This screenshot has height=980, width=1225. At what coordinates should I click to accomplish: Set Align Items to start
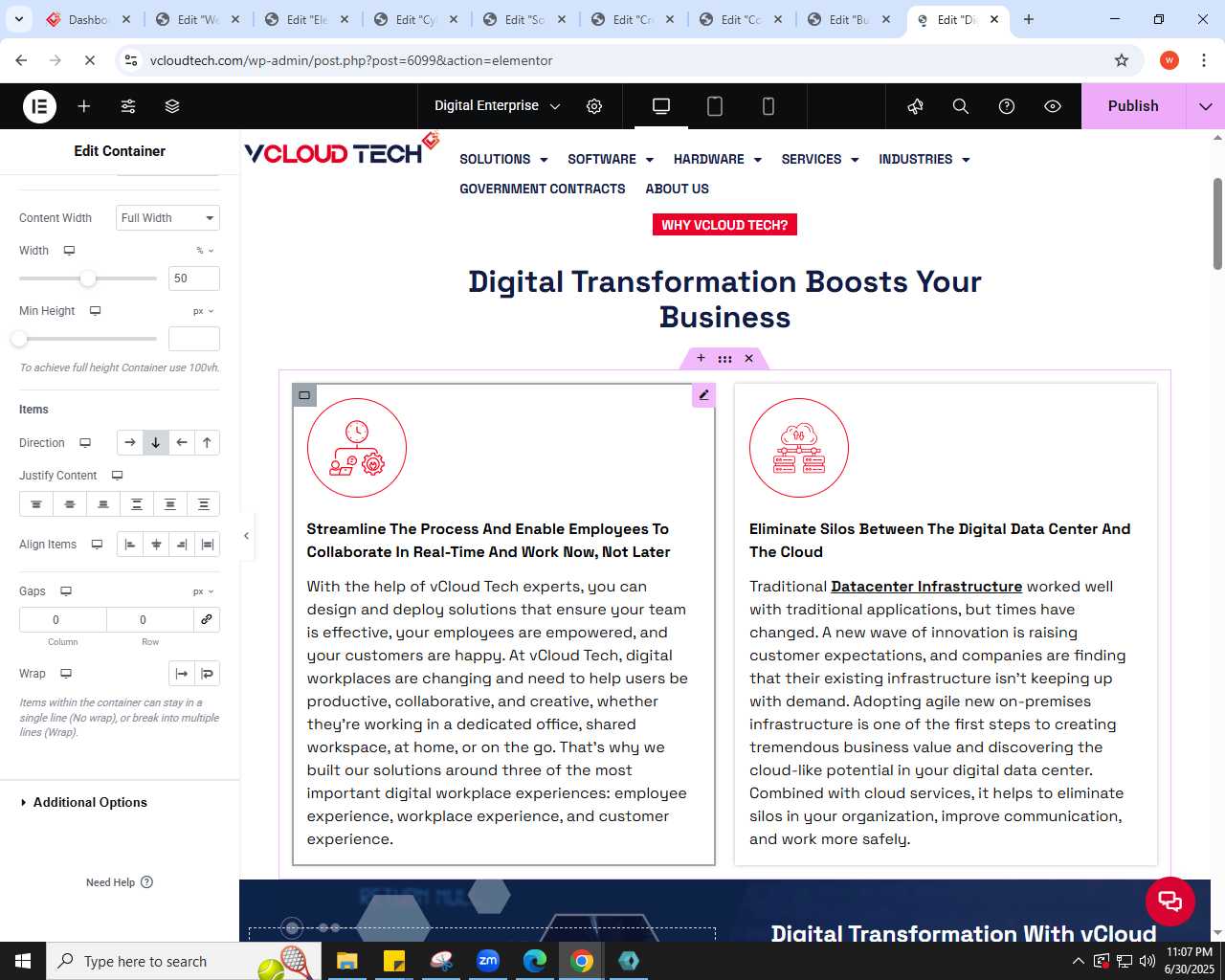pyautogui.click(x=130, y=545)
